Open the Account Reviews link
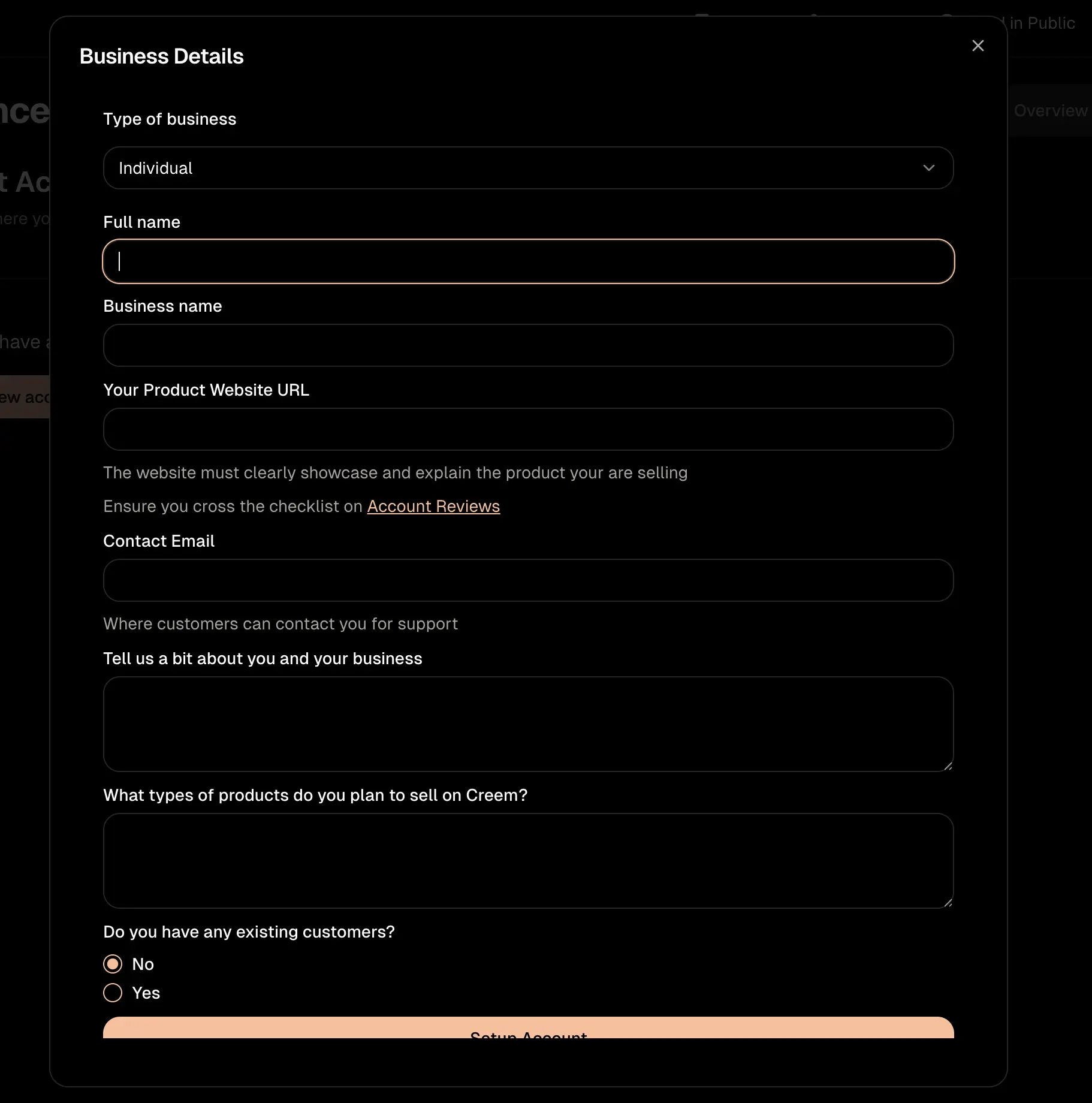1092x1103 pixels. coord(433,507)
